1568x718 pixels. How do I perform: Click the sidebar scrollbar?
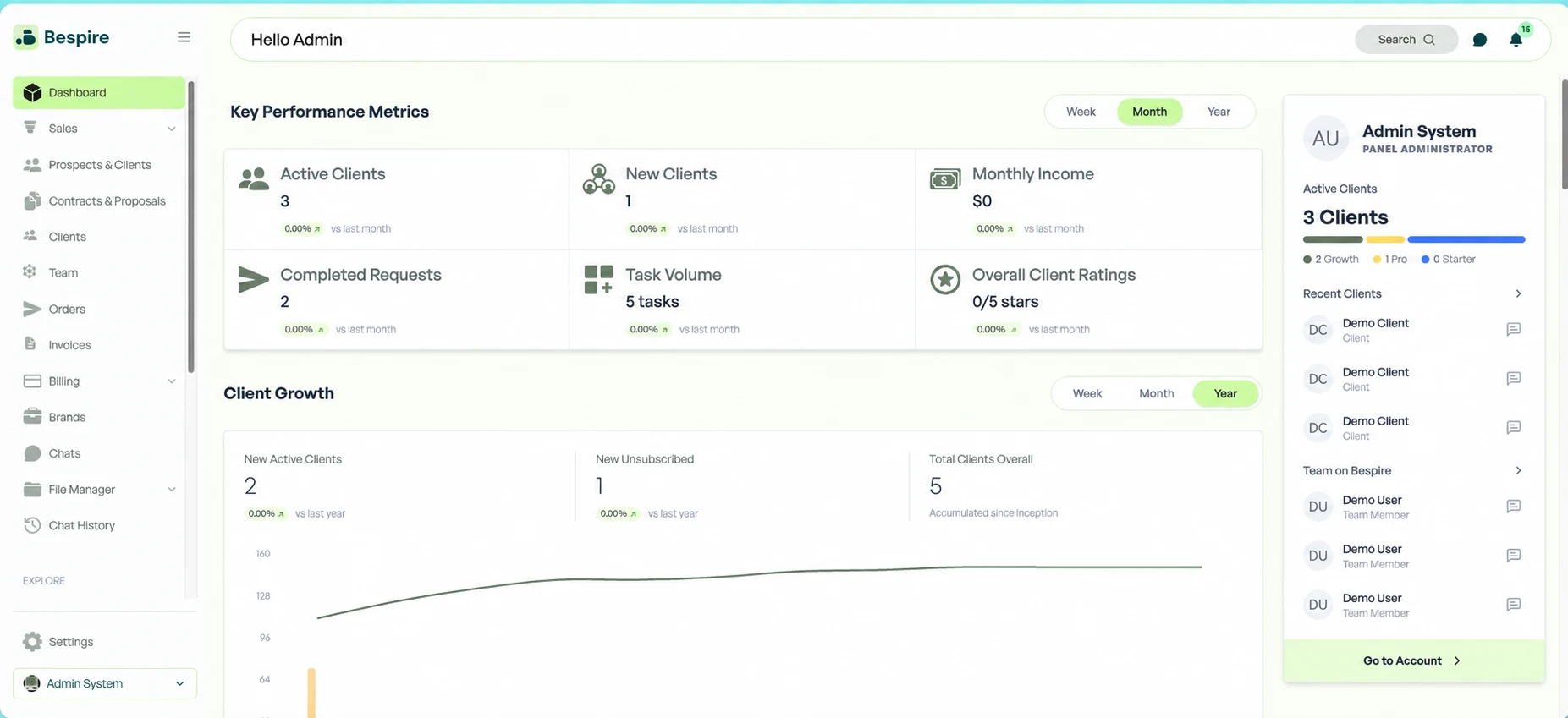tap(191, 228)
